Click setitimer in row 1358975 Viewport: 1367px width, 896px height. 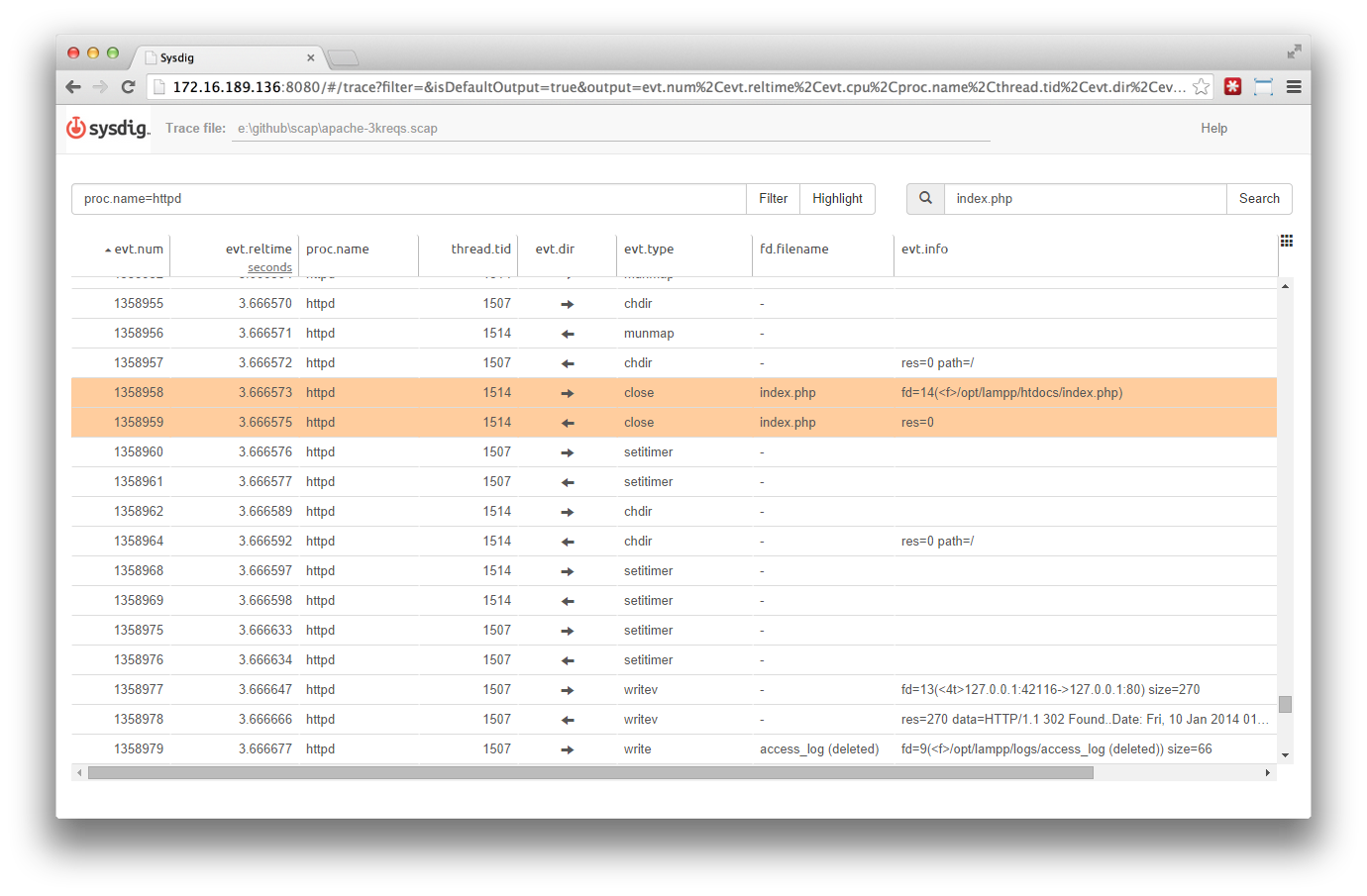coord(648,630)
